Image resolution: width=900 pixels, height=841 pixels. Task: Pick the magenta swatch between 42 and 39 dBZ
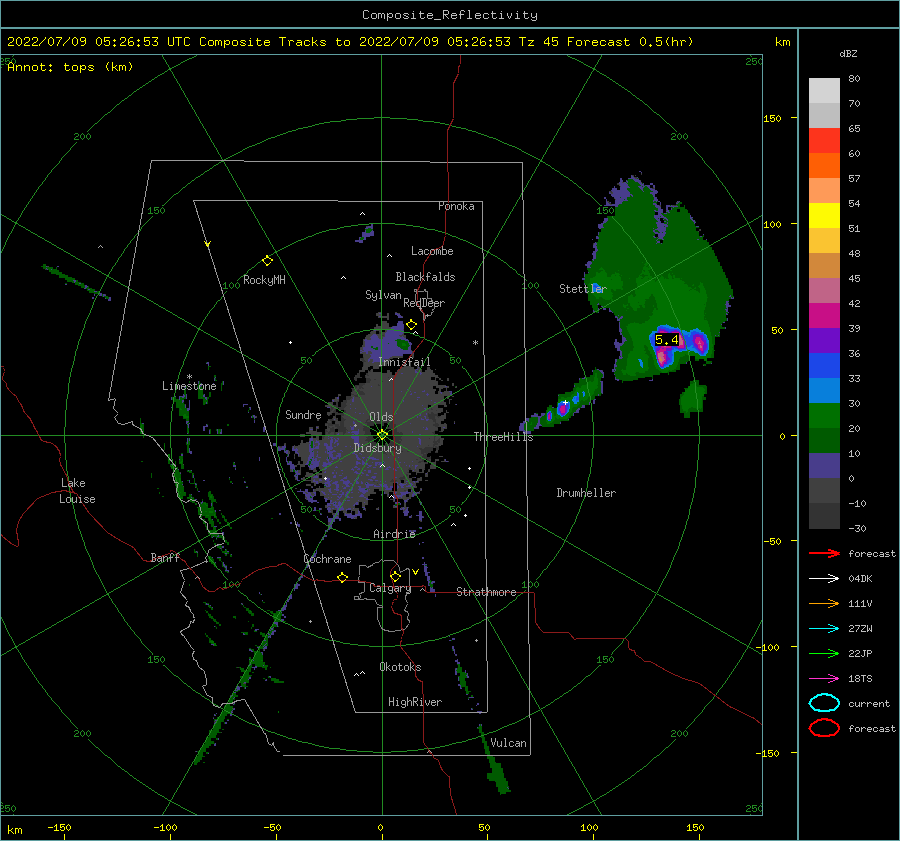[x=824, y=316]
